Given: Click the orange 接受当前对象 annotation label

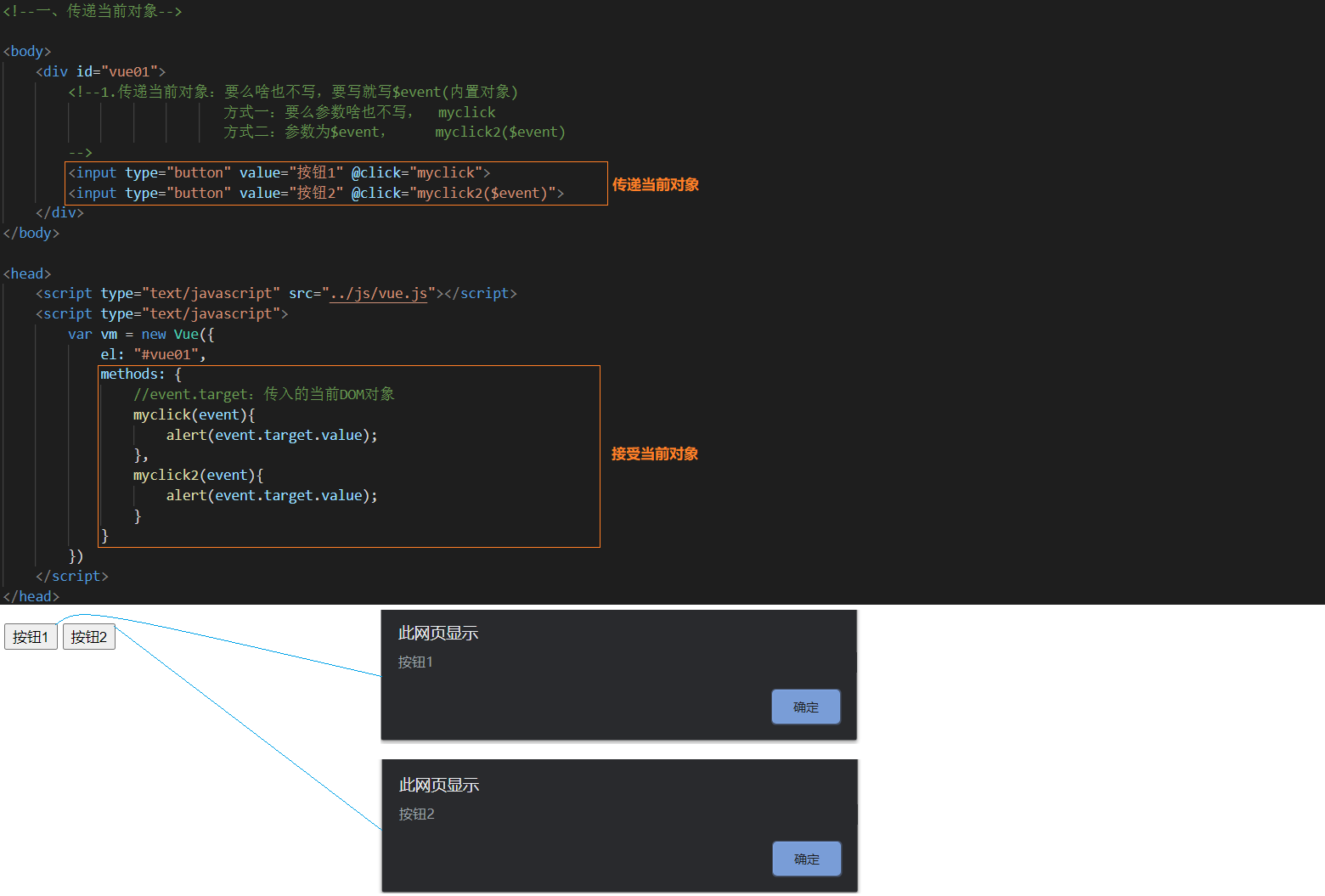Looking at the screenshot, I should click(x=654, y=454).
